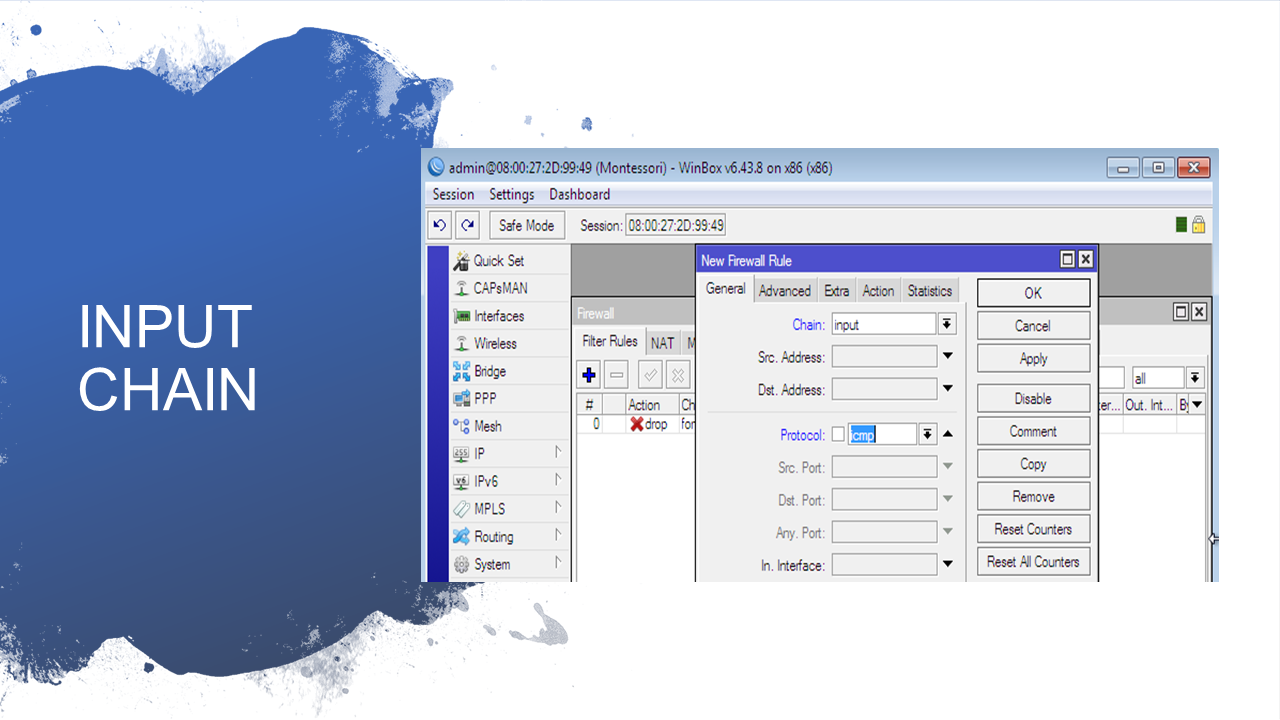1280x720 pixels.
Task: Toggle the Safe Mode button
Action: tap(526, 225)
